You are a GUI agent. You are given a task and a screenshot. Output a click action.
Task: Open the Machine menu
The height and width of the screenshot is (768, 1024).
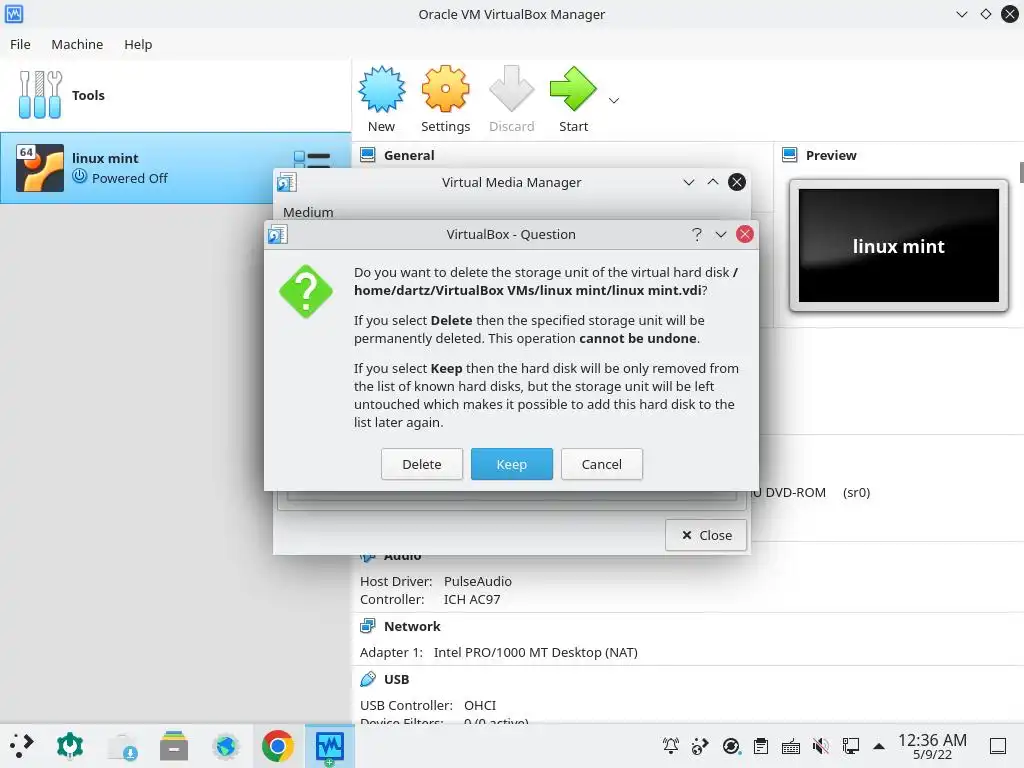[x=77, y=44]
